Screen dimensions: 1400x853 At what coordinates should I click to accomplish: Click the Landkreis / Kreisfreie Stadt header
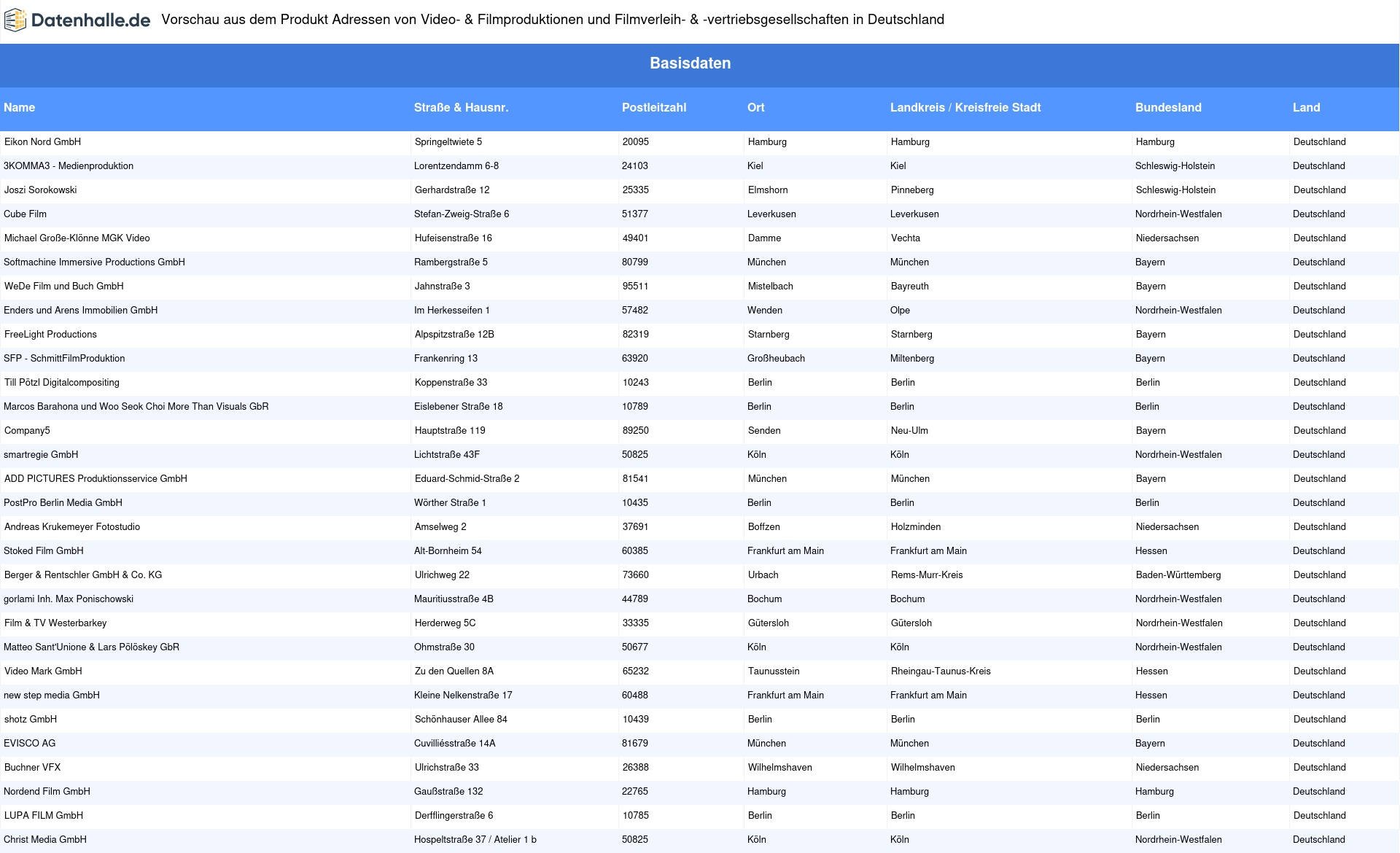965,108
